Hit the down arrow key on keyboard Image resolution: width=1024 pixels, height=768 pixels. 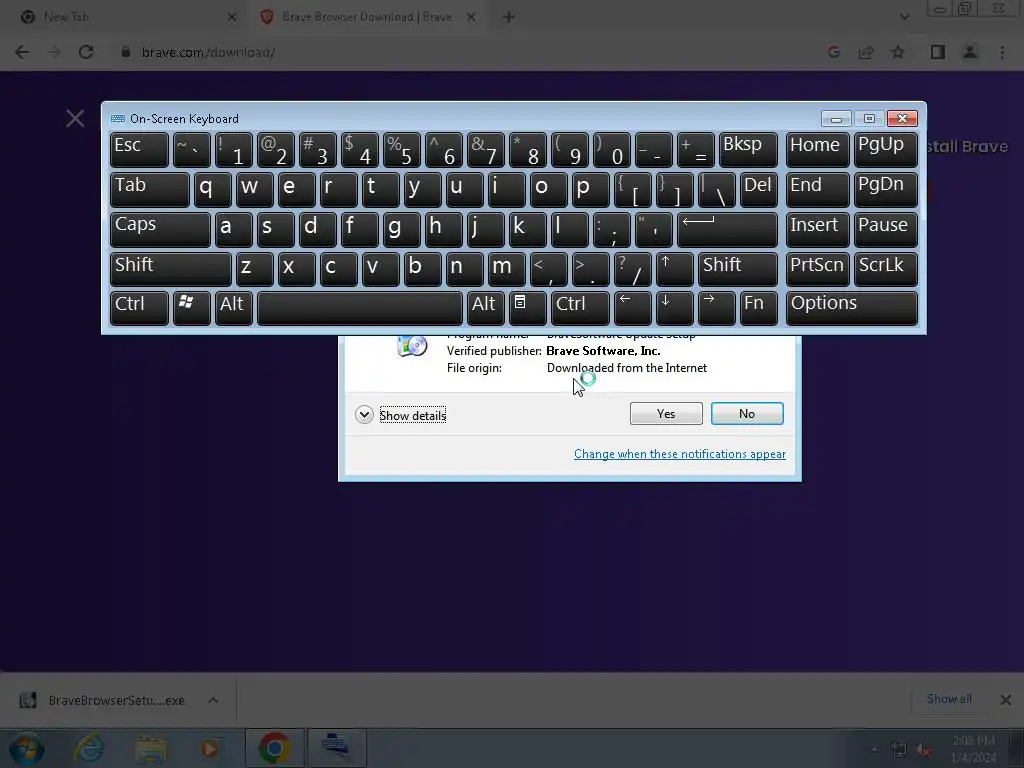click(x=674, y=308)
